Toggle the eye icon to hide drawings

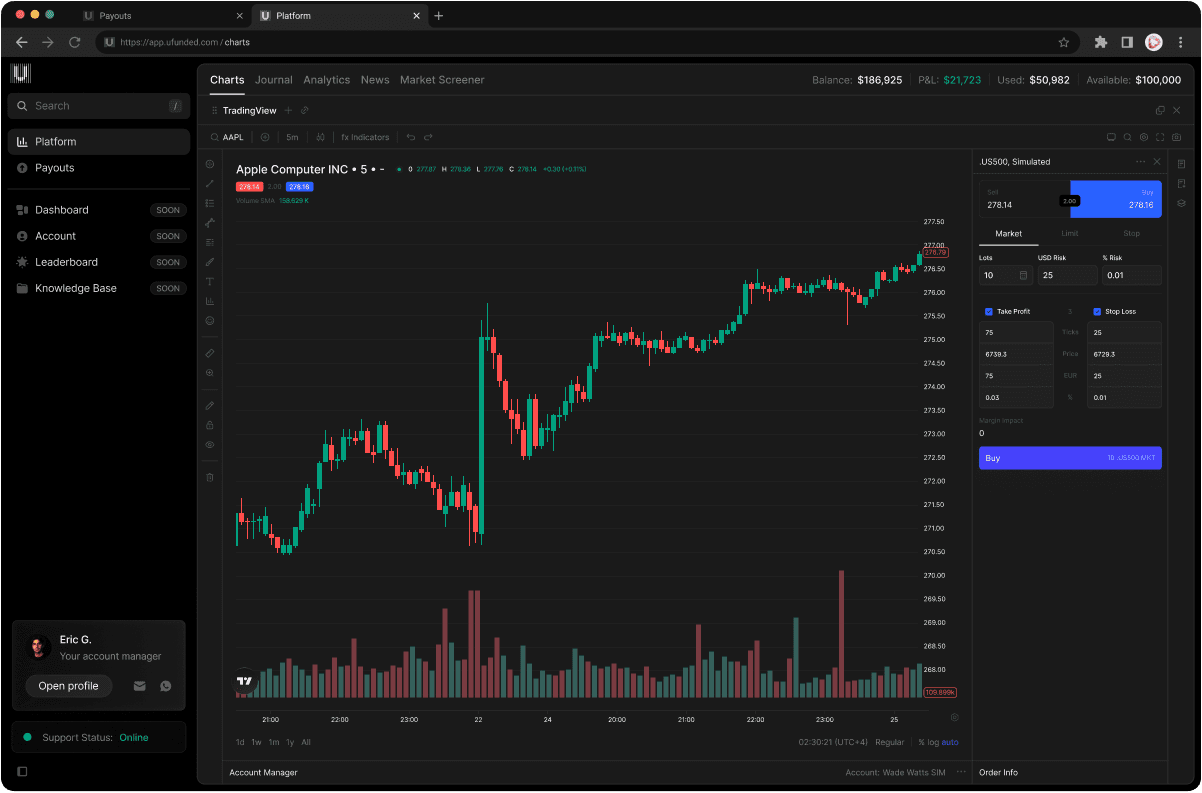[210, 444]
